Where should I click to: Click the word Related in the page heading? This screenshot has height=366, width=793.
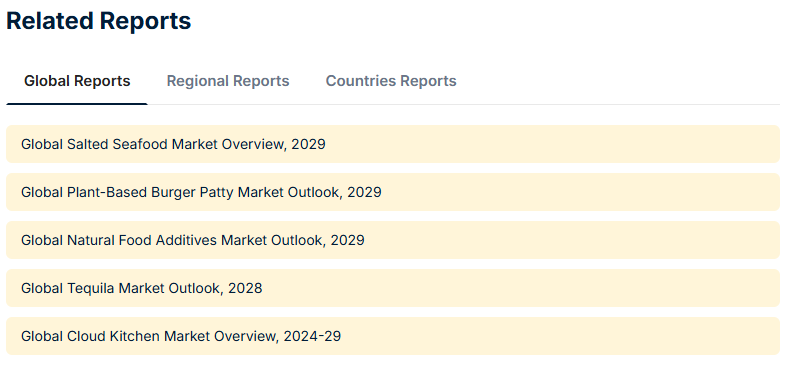50,21
